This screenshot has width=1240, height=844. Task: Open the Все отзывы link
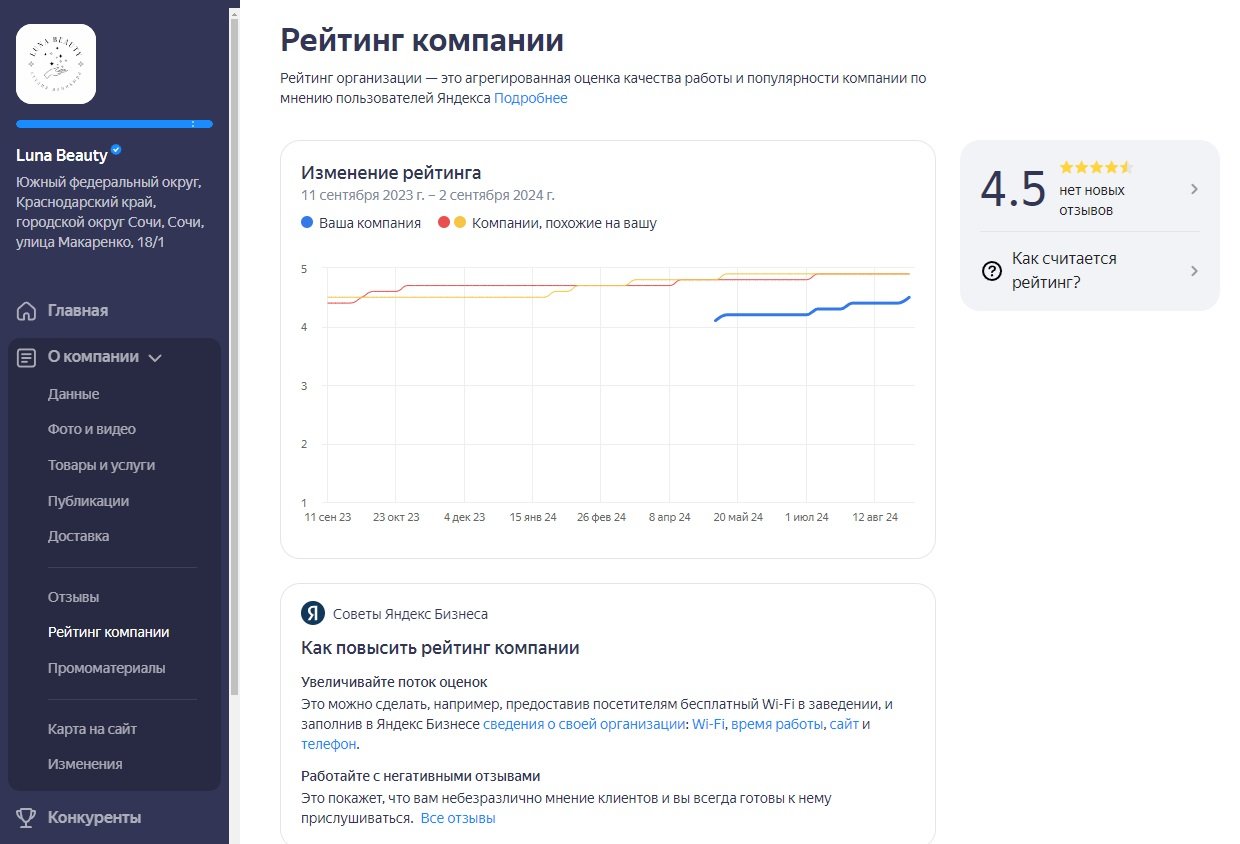tap(458, 818)
